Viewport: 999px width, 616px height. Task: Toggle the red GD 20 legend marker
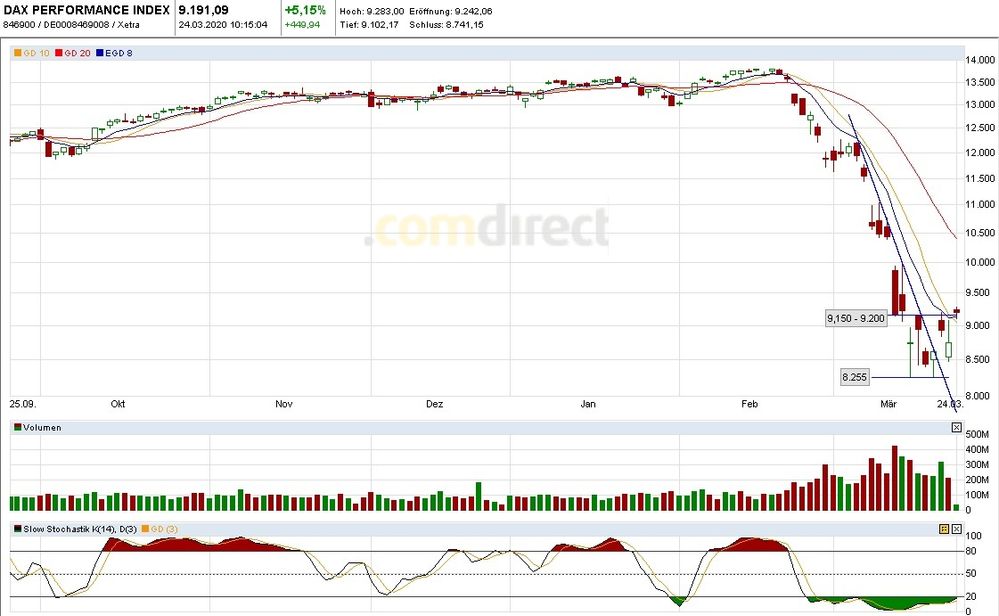click(x=59, y=52)
